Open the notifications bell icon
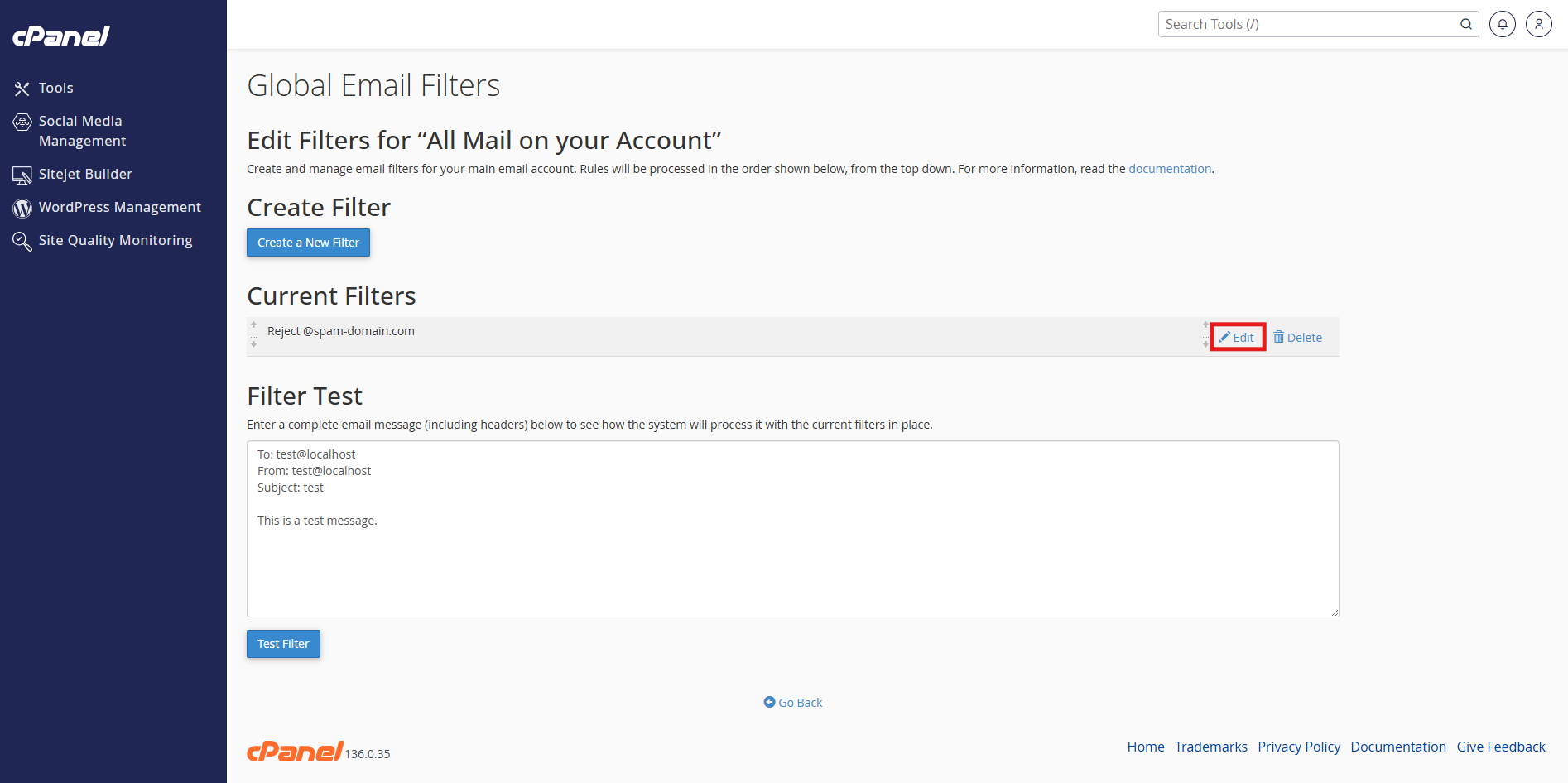Screen dimensions: 1568x783 pyautogui.click(x=1503, y=24)
